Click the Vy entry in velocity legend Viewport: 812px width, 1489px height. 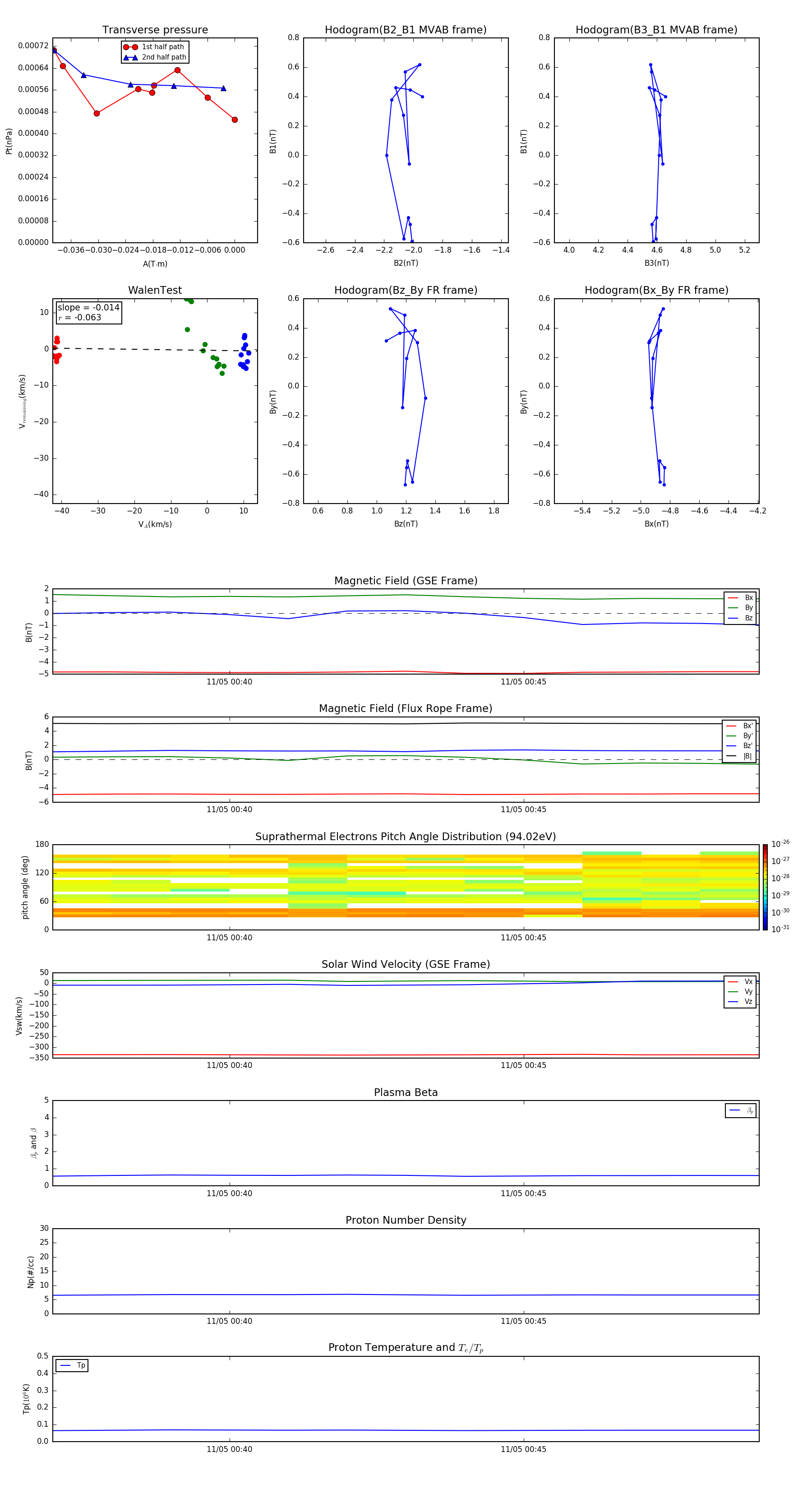coord(741,992)
